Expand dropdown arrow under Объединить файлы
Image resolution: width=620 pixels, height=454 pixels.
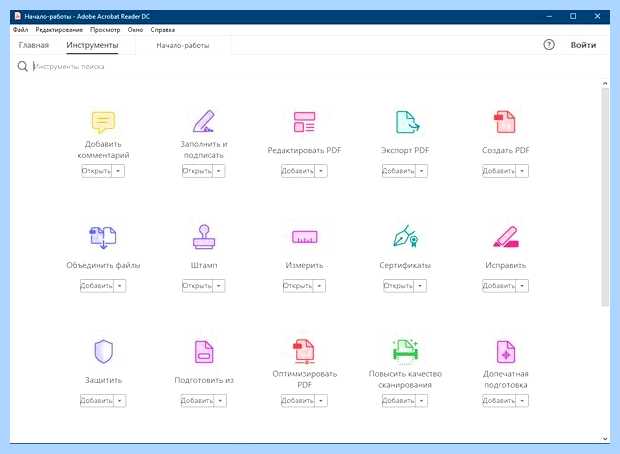[119, 286]
